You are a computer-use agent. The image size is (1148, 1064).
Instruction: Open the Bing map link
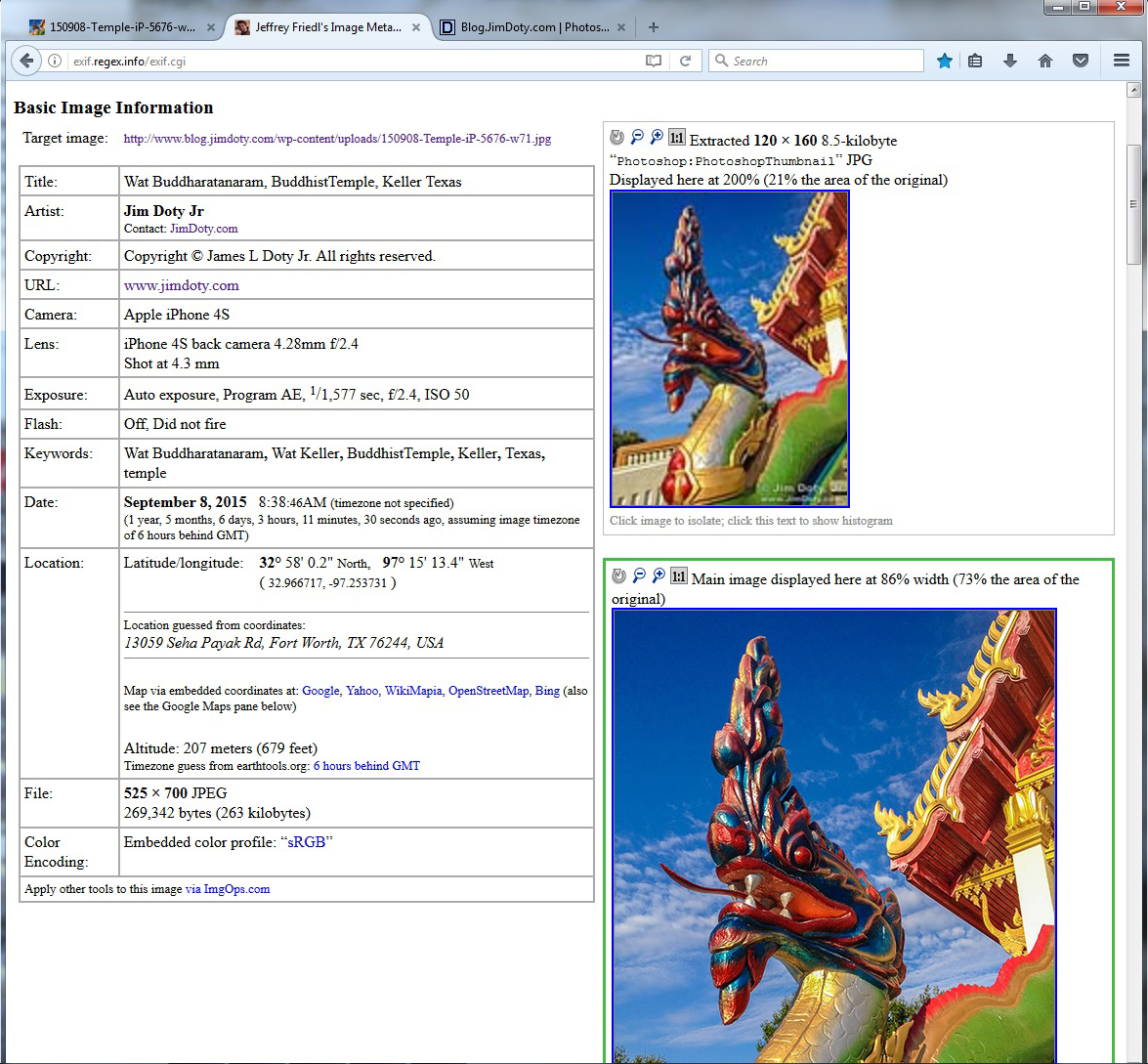547,691
